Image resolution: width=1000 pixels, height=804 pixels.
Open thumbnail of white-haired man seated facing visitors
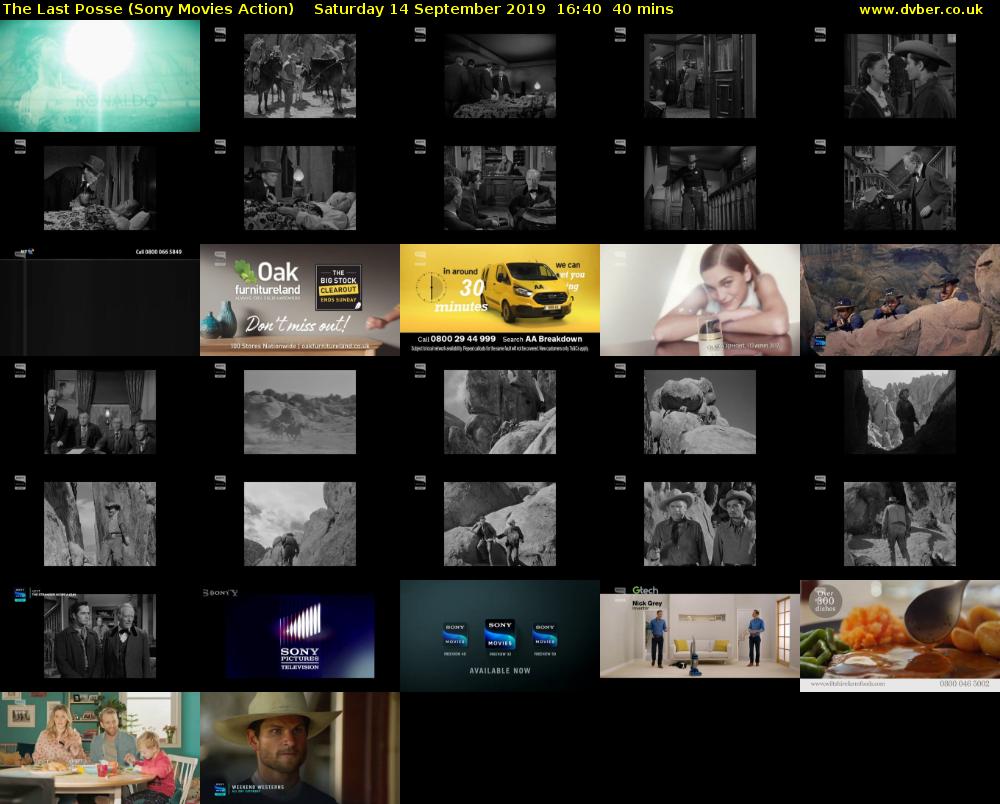[500, 188]
